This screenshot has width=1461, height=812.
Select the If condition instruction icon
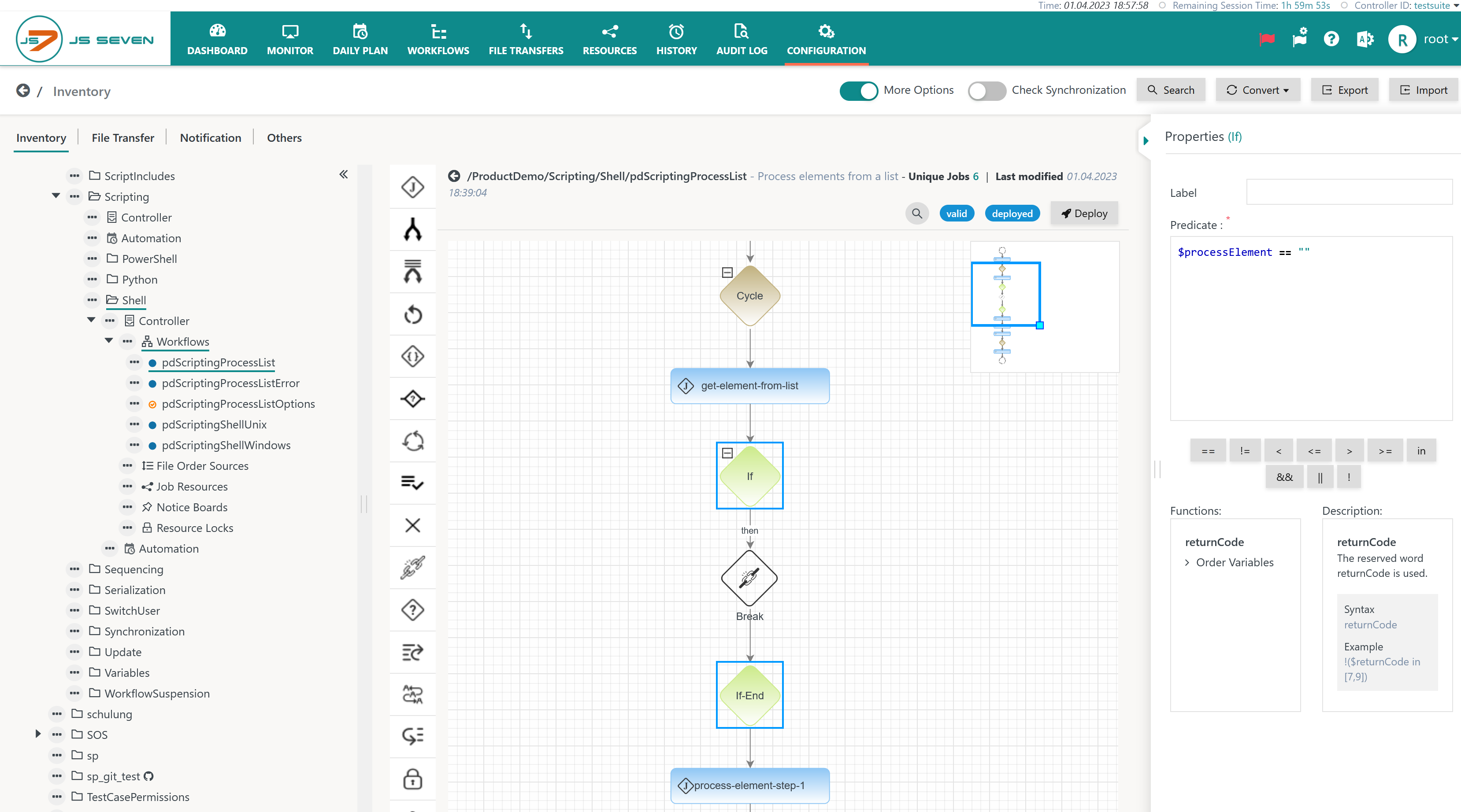point(412,399)
